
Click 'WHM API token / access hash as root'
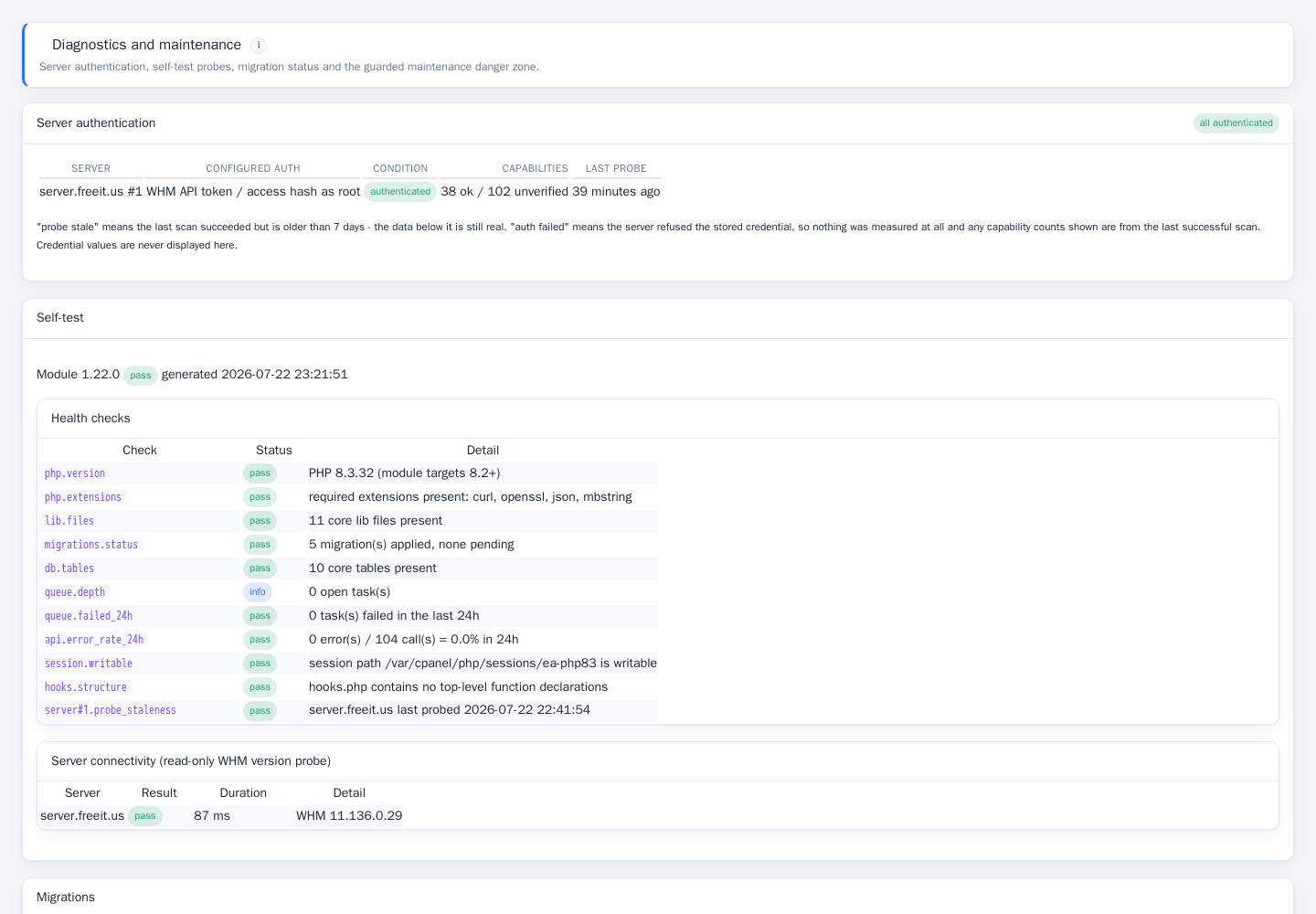[x=253, y=192]
